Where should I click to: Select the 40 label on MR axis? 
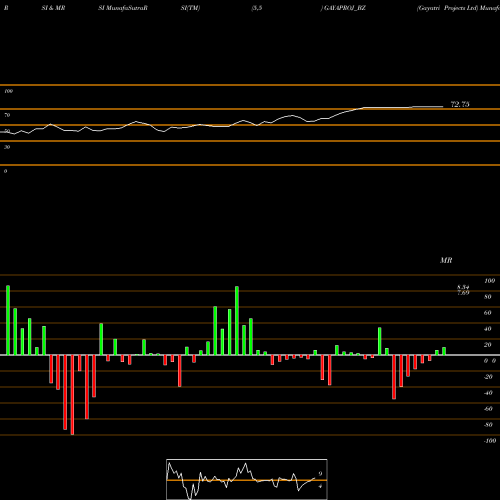coord(488,329)
